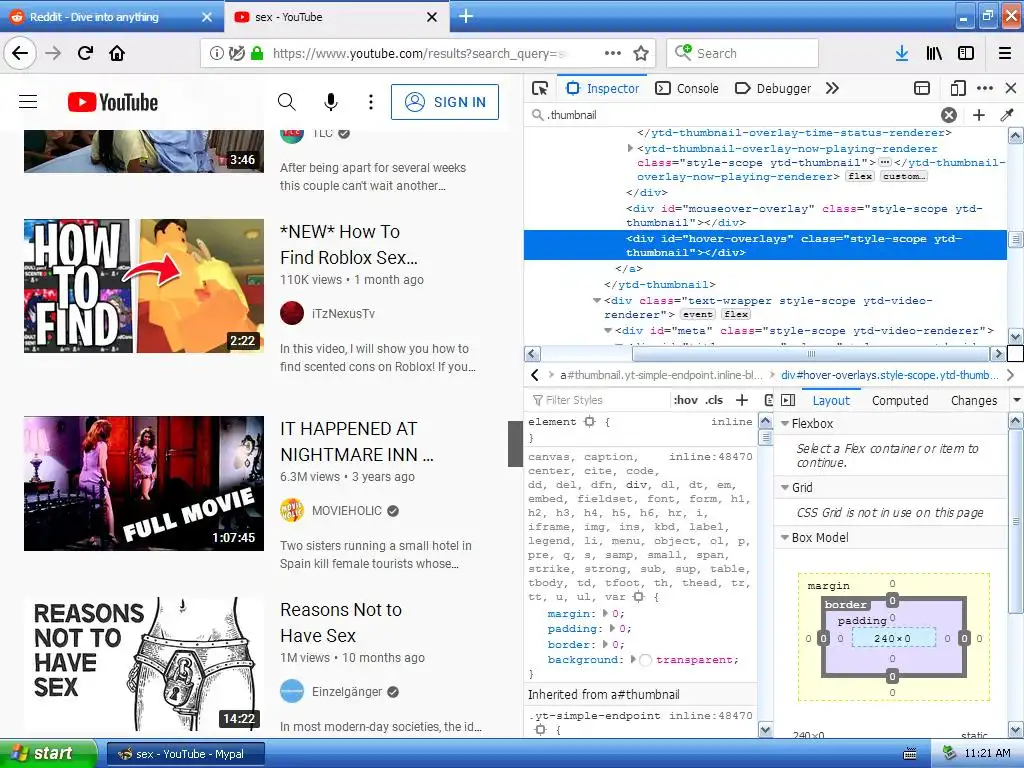Toggle the three-pane inspector layout icon
Image resolution: width=1024 pixels, height=768 pixels.
click(x=788, y=400)
